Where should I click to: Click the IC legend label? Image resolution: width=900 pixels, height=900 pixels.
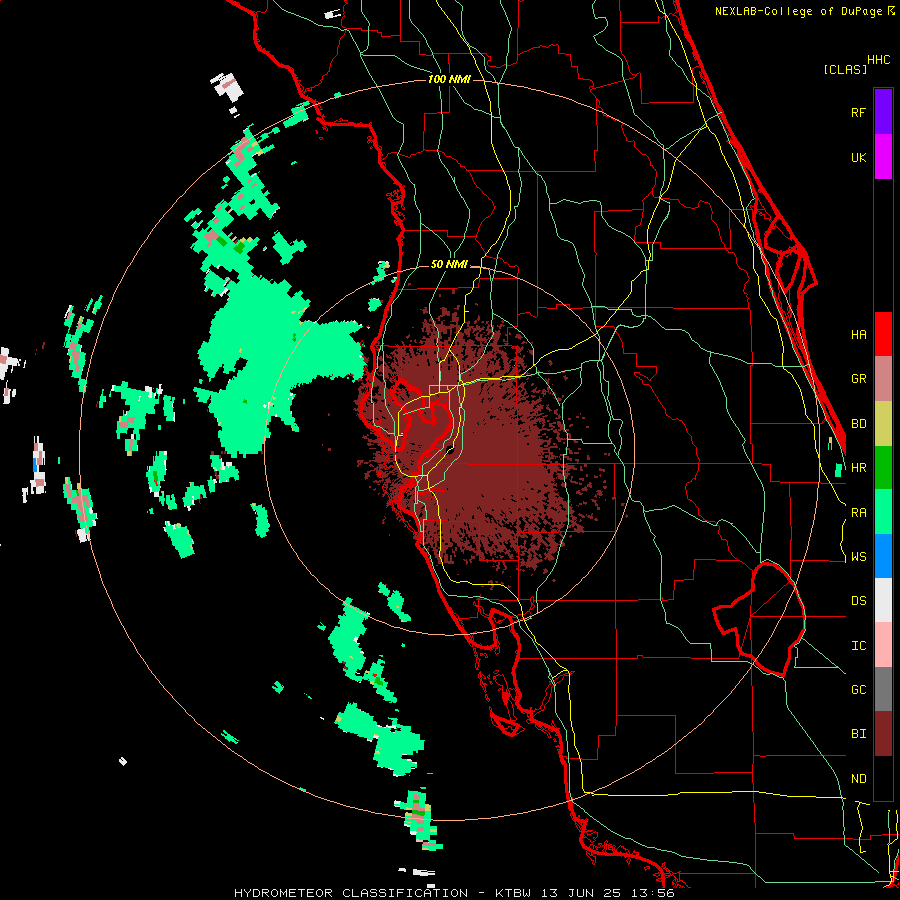(x=859, y=645)
